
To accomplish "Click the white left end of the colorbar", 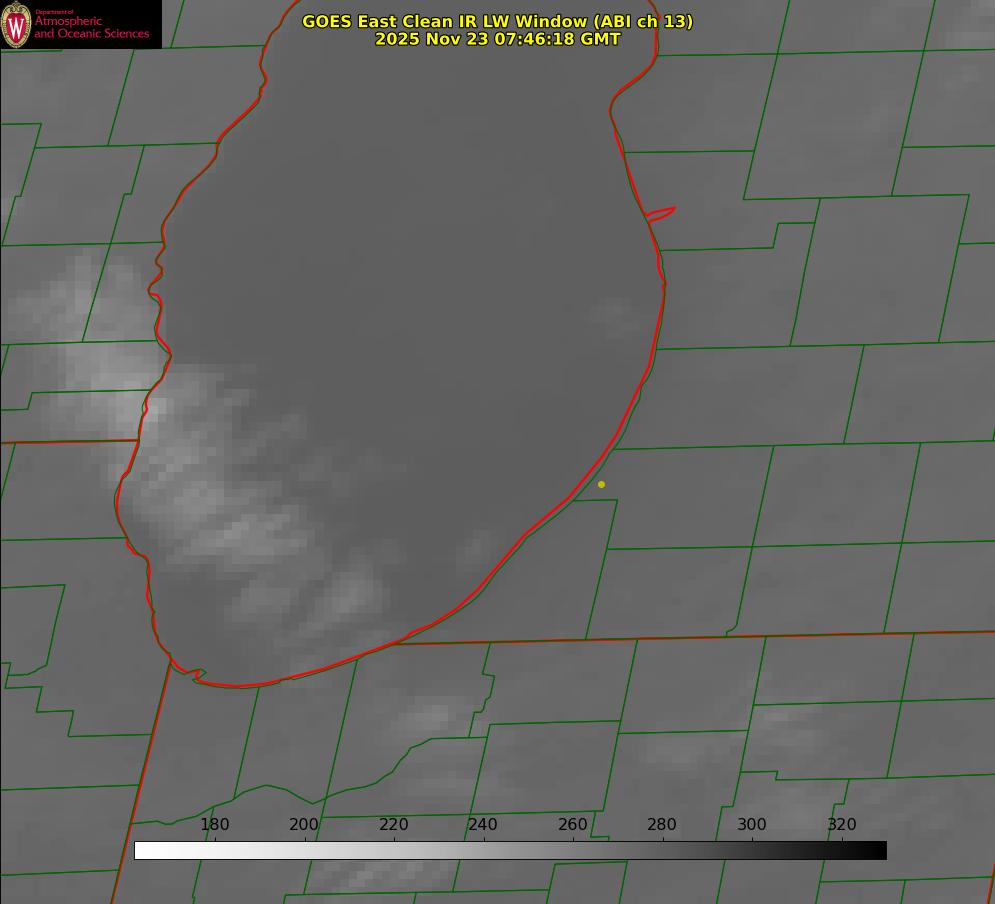I will click(142, 851).
